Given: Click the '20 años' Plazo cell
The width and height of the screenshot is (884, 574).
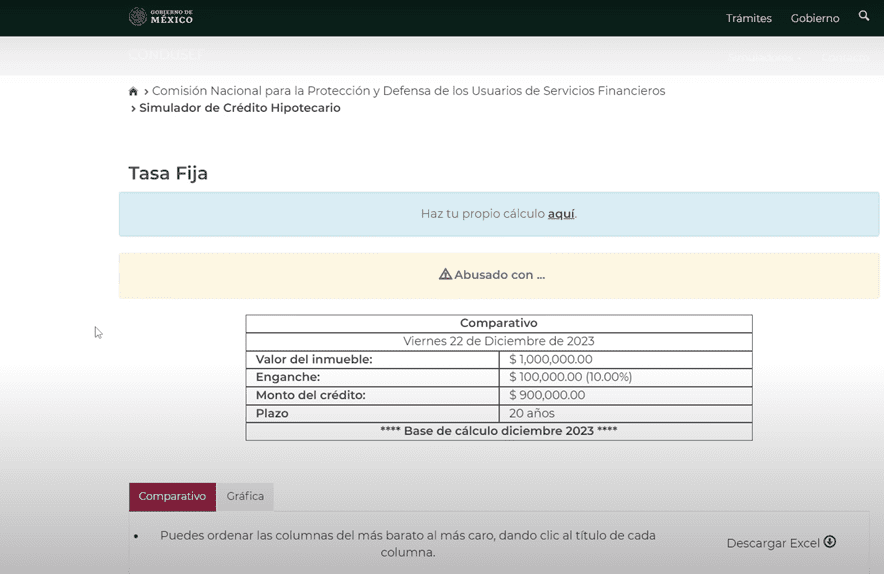Looking at the screenshot, I should click(x=531, y=413).
